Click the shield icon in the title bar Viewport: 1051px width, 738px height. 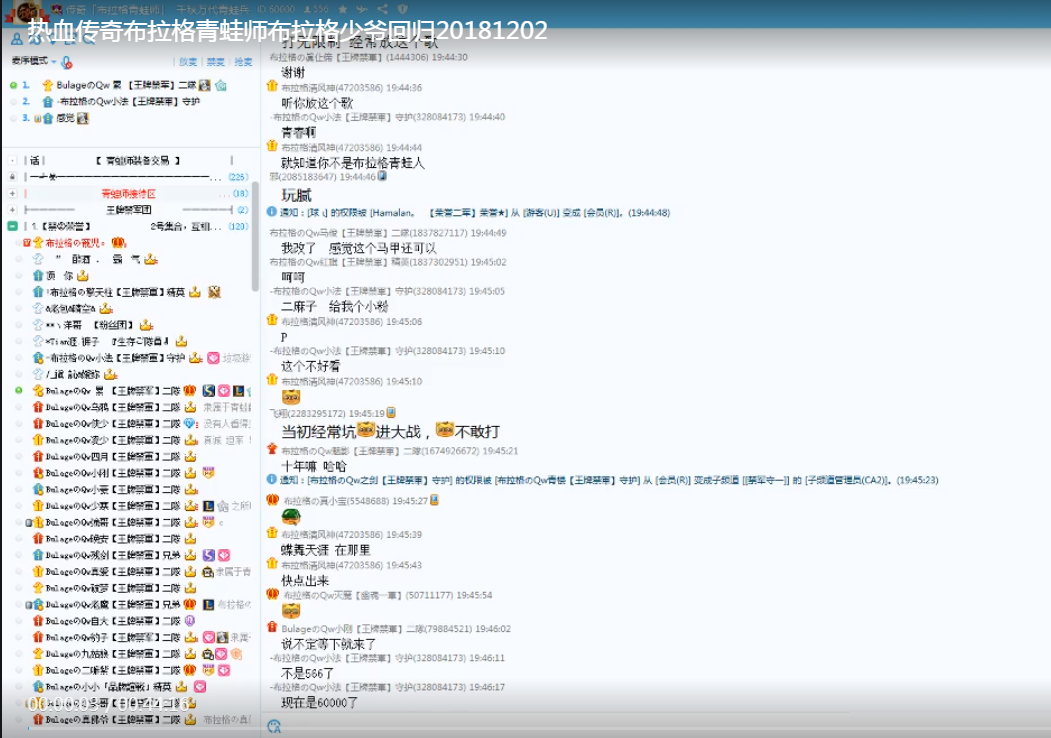tap(402, 9)
